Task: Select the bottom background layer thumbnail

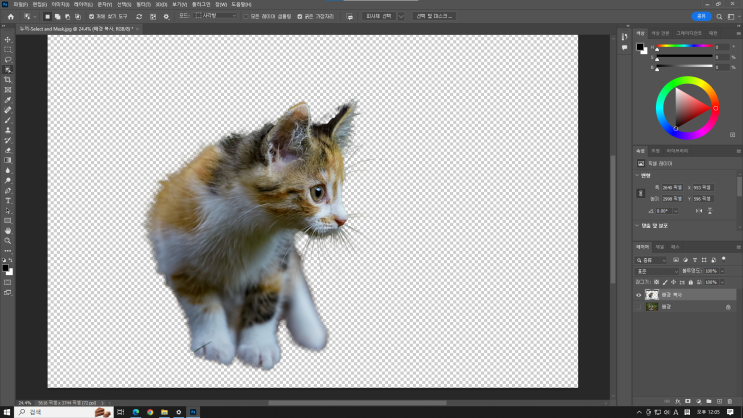Action: tap(652, 307)
